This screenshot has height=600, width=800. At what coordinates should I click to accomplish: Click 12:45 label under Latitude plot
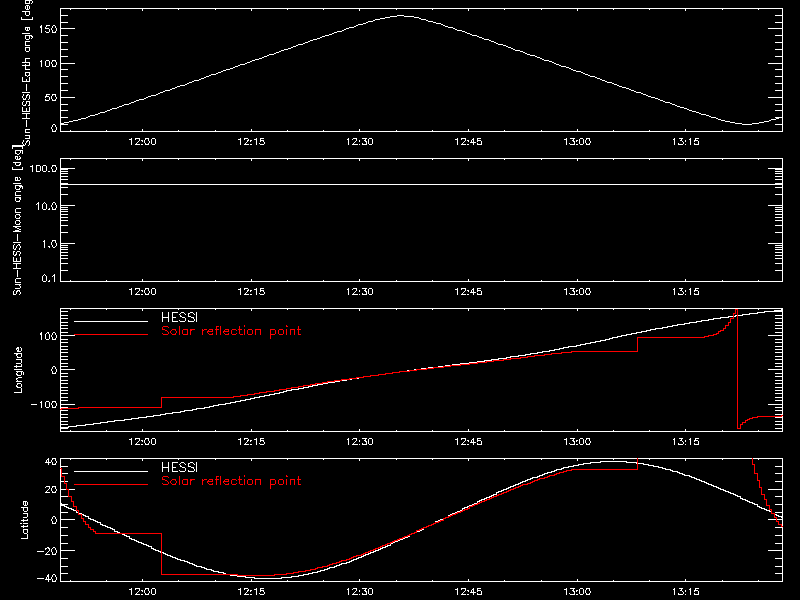(x=468, y=592)
